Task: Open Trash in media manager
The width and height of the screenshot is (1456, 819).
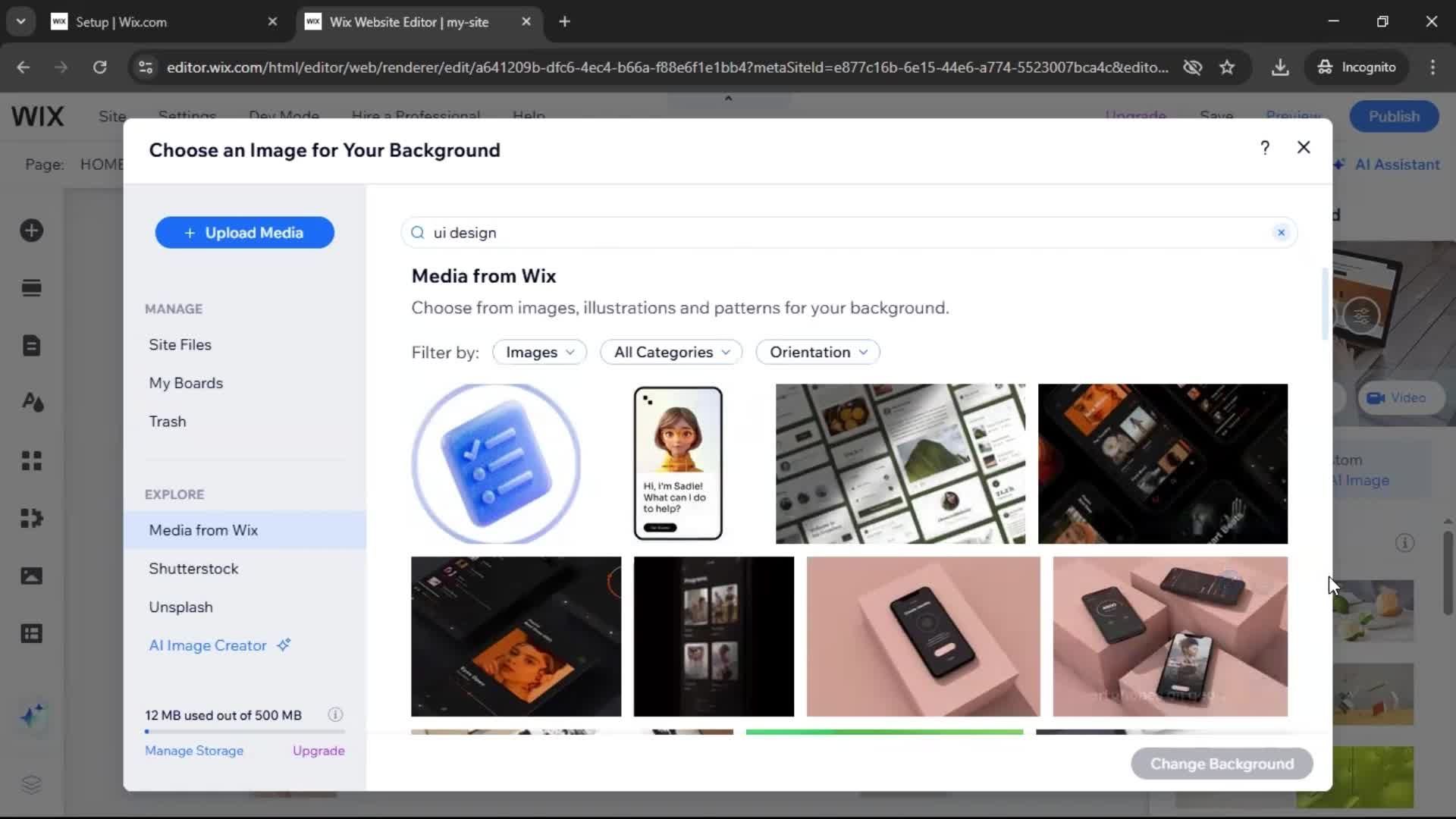Action: coord(168,422)
